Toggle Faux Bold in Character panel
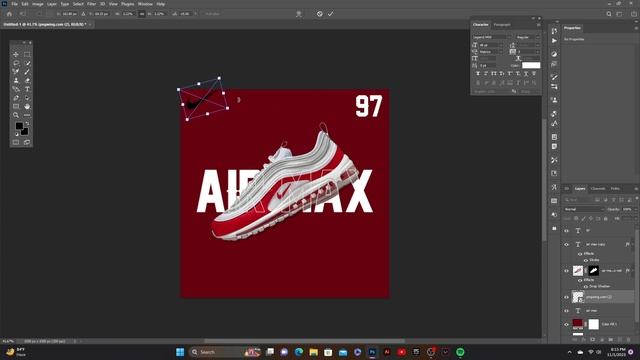This screenshot has width=640, height=360. click(478, 74)
